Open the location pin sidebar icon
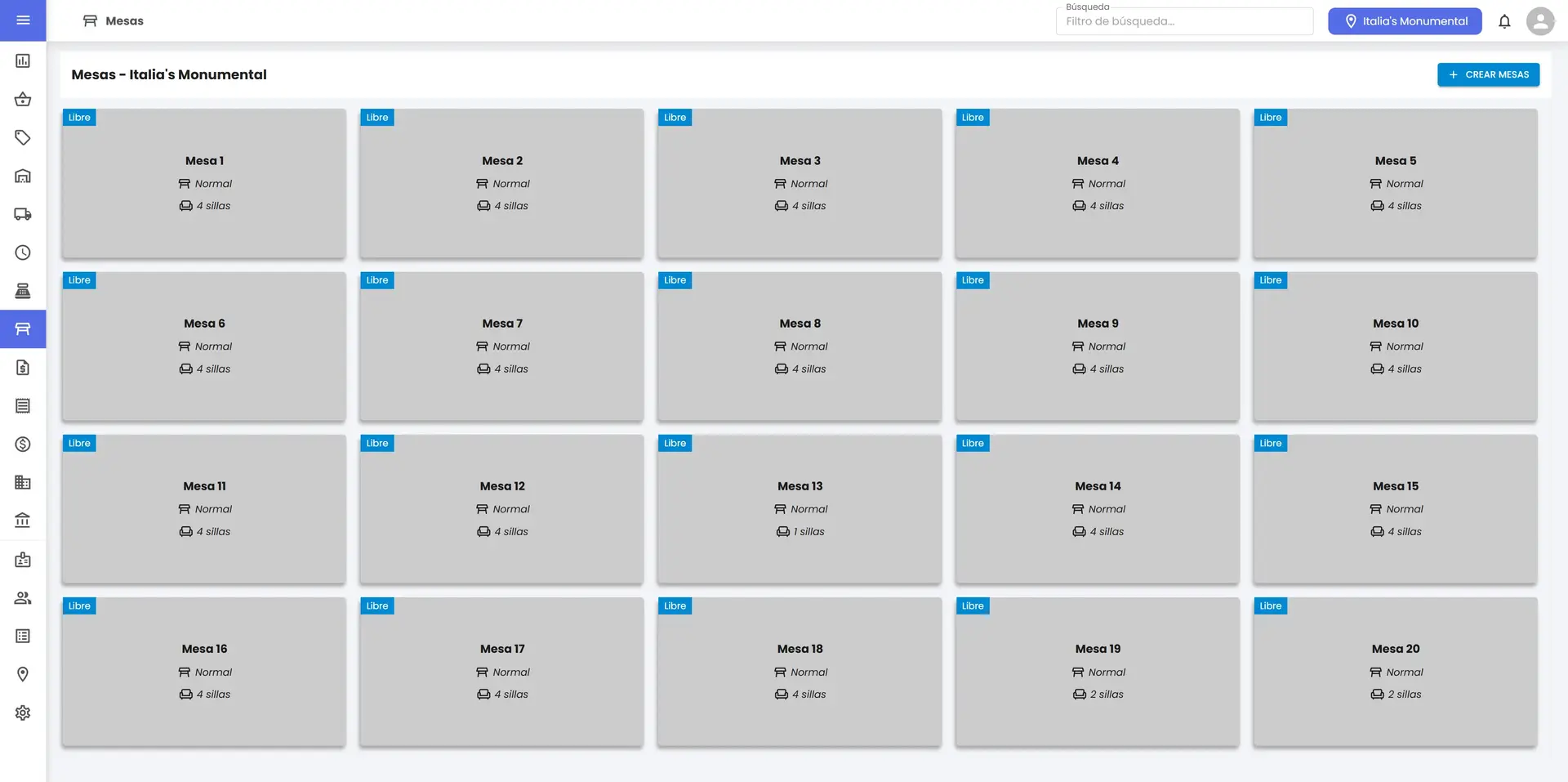Image resolution: width=1568 pixels, height=782 pixels. pyautogui.click(x=23, y=674)
